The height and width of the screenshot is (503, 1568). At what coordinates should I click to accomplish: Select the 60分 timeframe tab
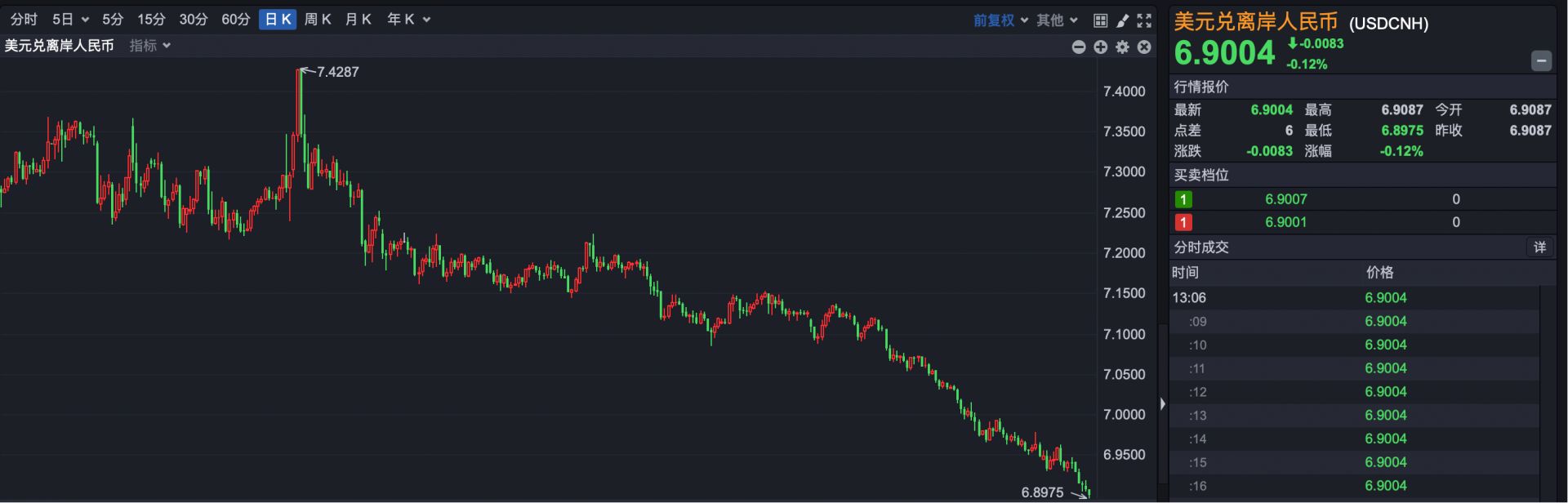tap(236, 20)
